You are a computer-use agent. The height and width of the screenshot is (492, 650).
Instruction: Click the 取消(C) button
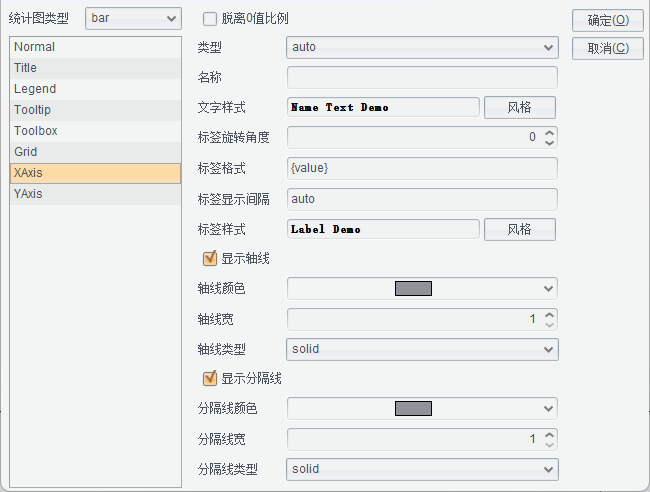(608, 48)
